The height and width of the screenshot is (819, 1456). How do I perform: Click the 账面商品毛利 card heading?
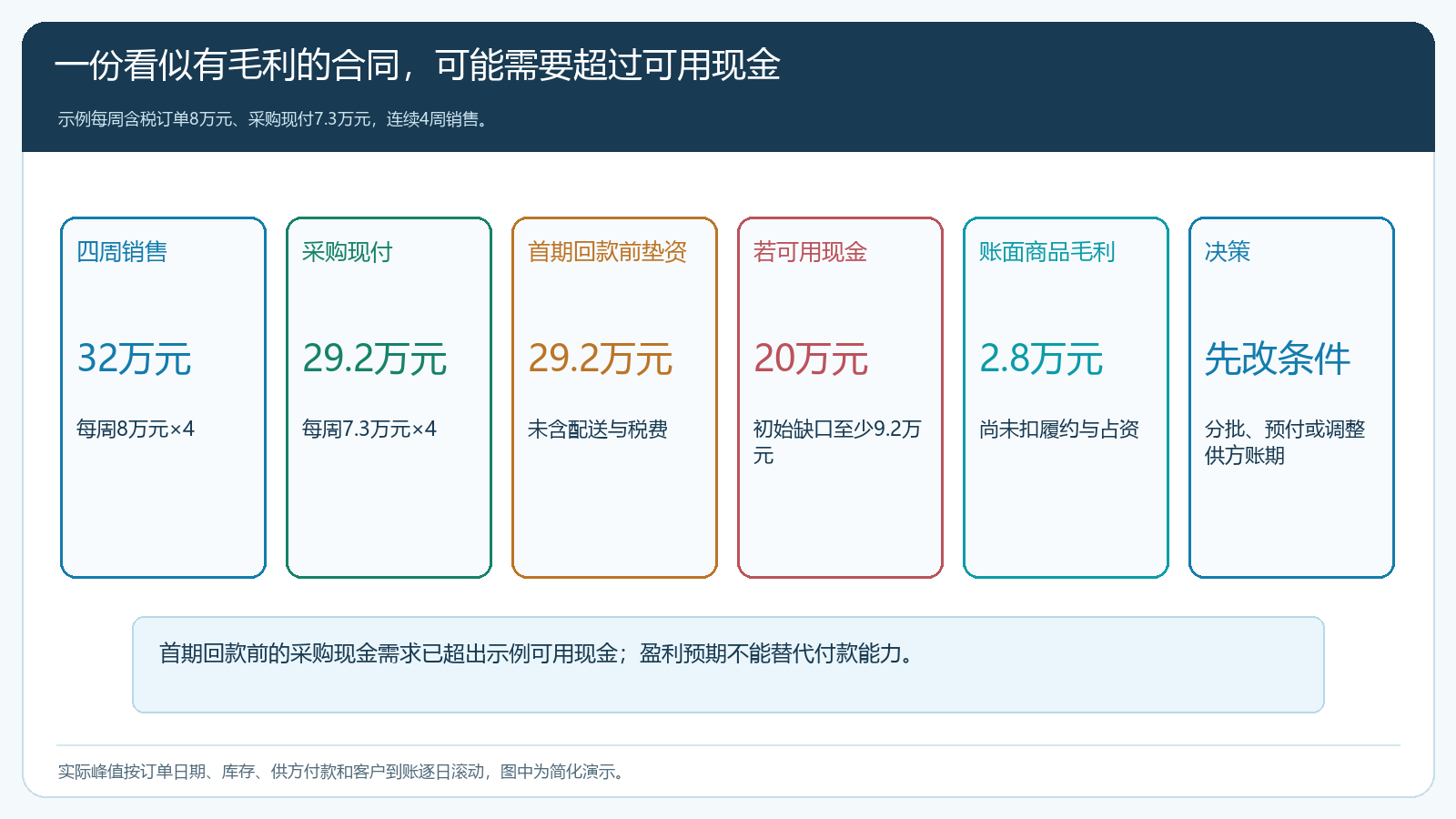[x=1046, y=252]
